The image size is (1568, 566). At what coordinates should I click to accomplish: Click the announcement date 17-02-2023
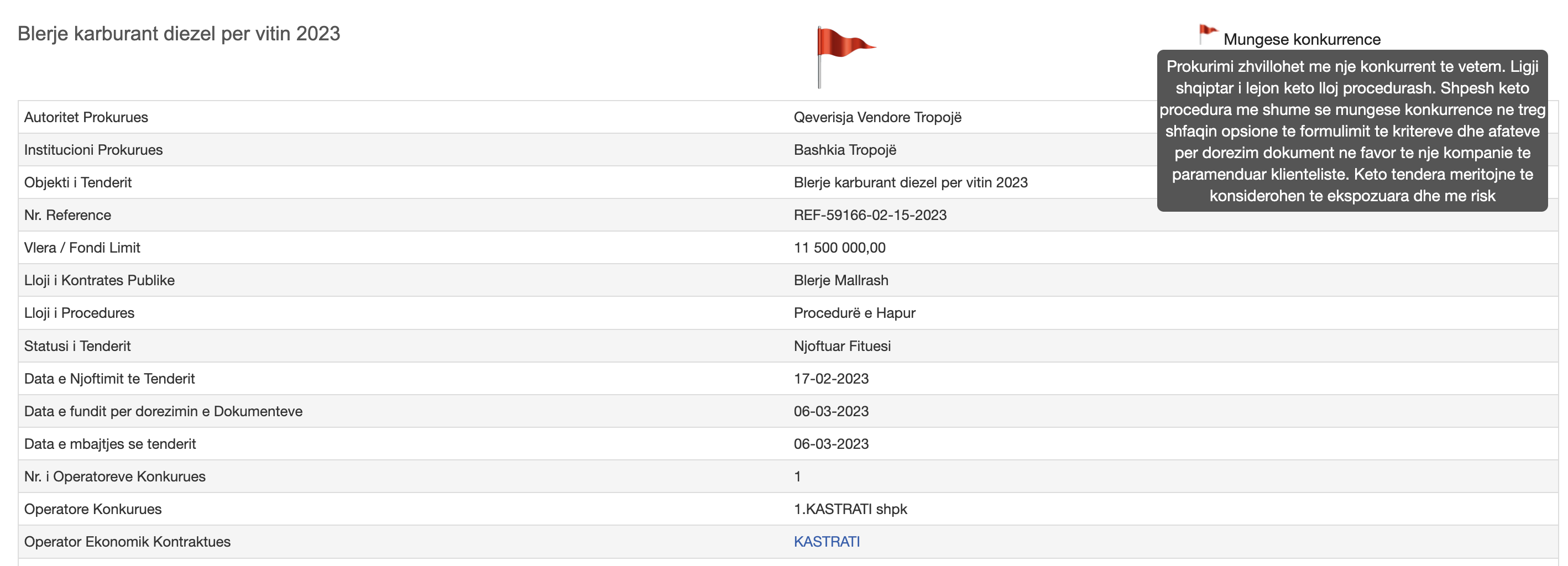click(x=830, y=379)
